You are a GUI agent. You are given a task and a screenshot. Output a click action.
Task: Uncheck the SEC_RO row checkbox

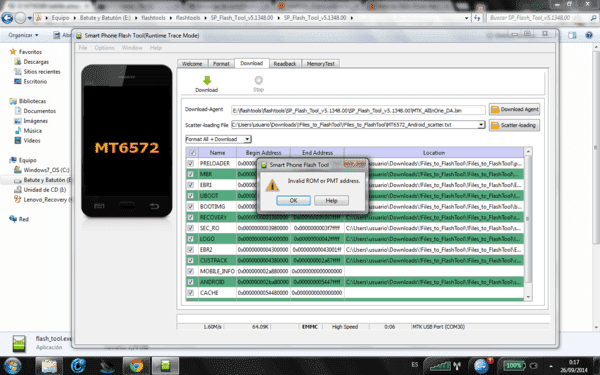191,228
